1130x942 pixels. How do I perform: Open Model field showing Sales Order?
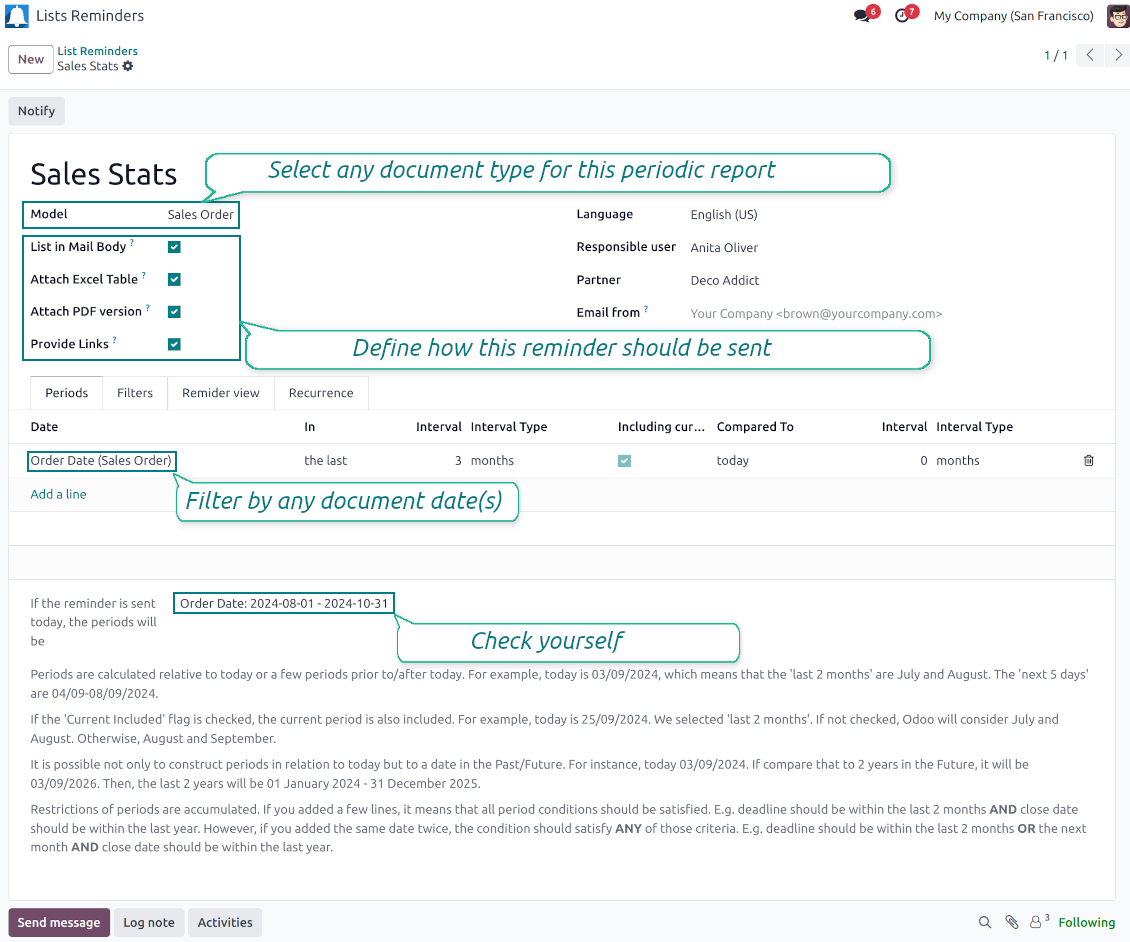tap(201, 215)
